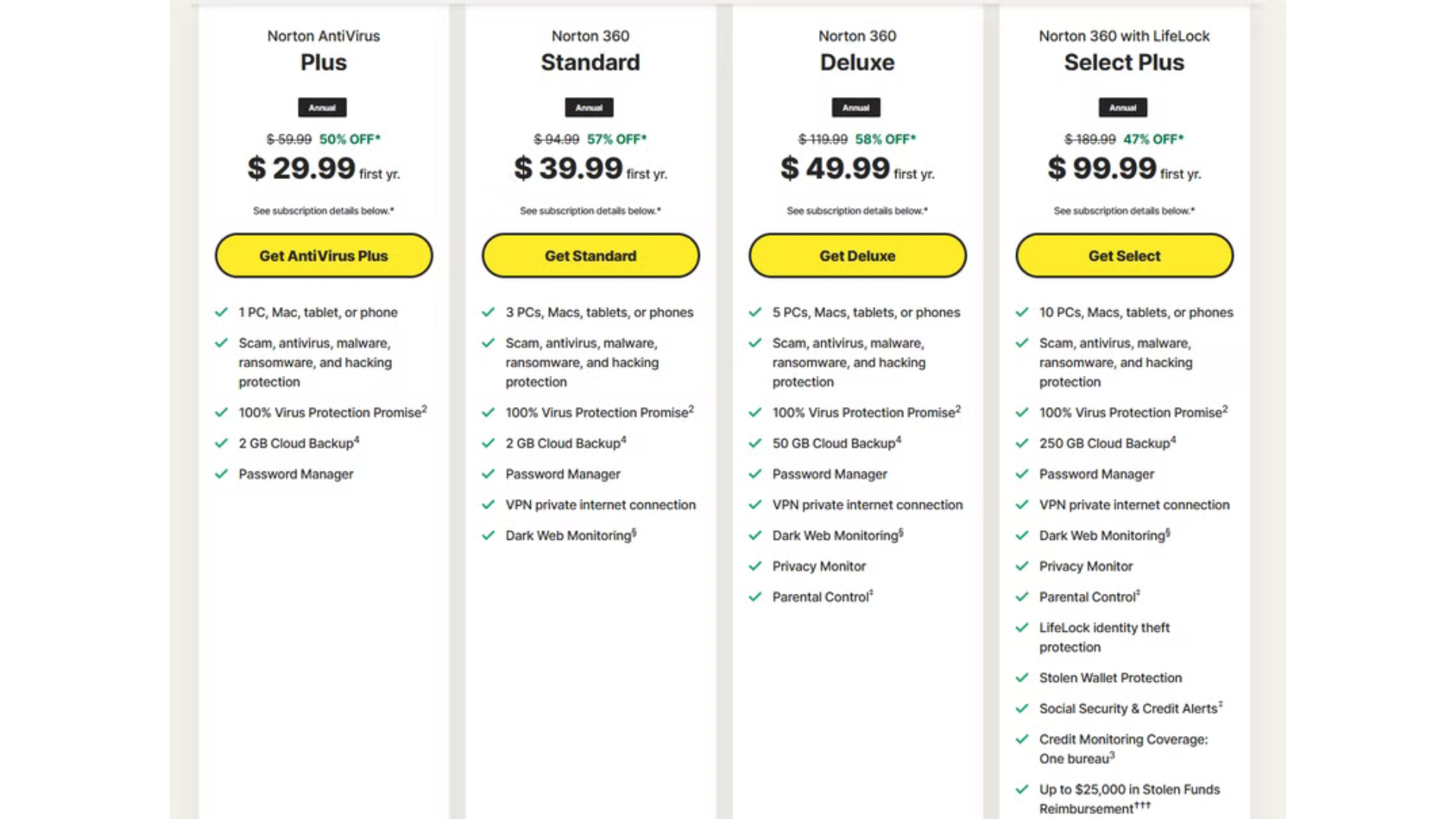Click Annual badge under Select Plus plan
This screenshot has width=1456, height=819.
click(x=1123, y=108)
